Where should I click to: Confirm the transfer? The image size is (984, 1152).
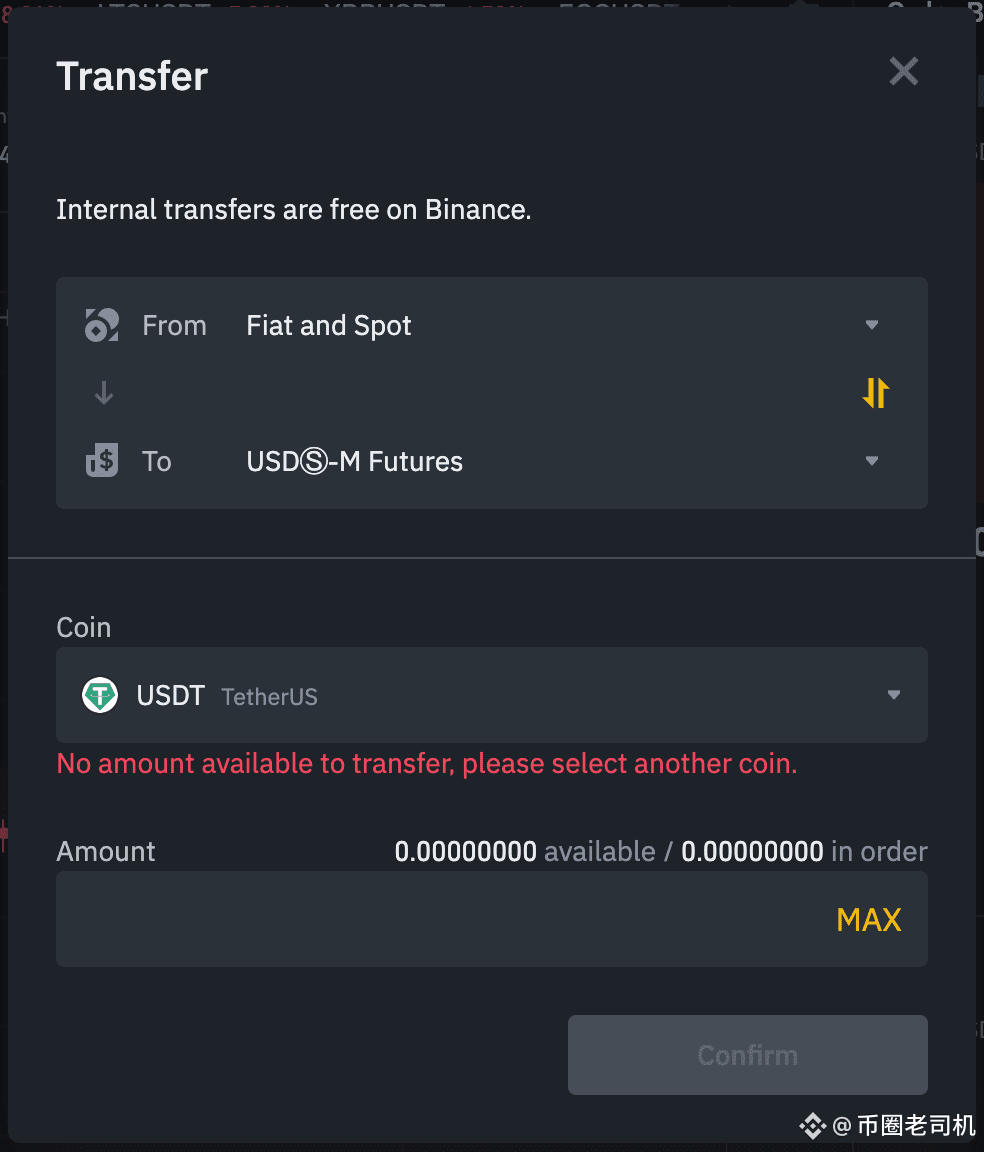747,1055
